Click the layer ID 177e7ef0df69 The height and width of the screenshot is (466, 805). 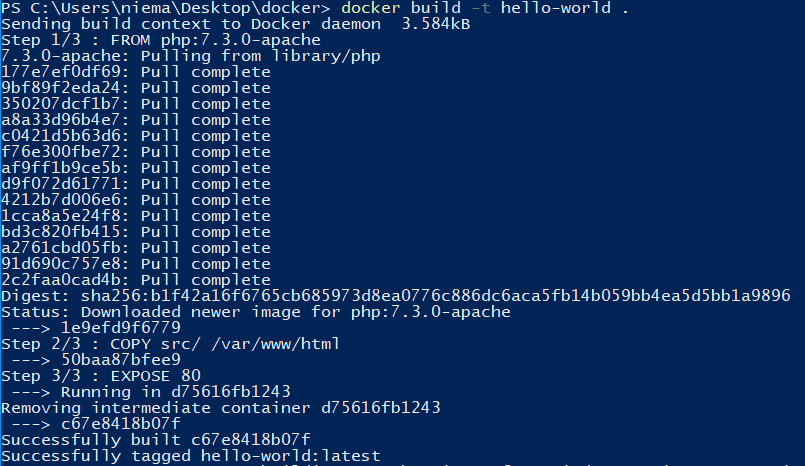pos(61,72)
